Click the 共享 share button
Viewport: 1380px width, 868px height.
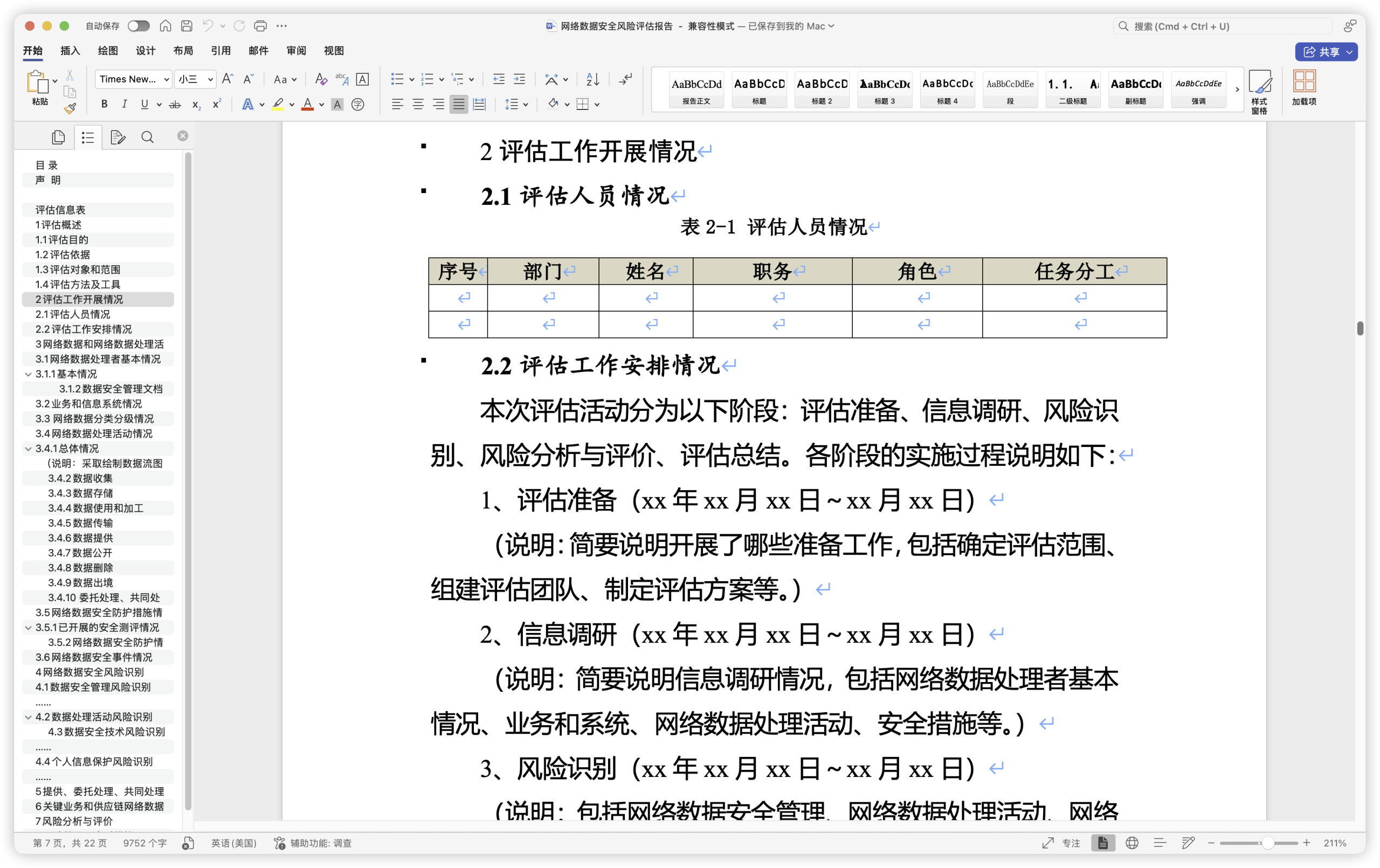[x=1326, y=52]
